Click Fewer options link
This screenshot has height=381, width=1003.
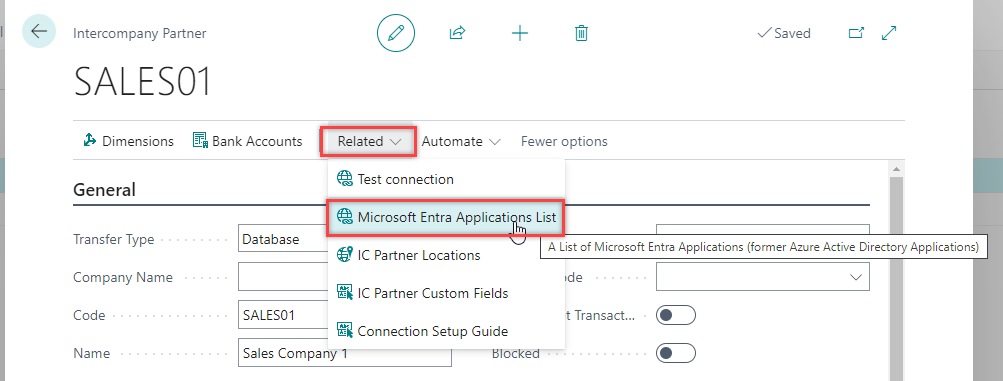[564, 141]
